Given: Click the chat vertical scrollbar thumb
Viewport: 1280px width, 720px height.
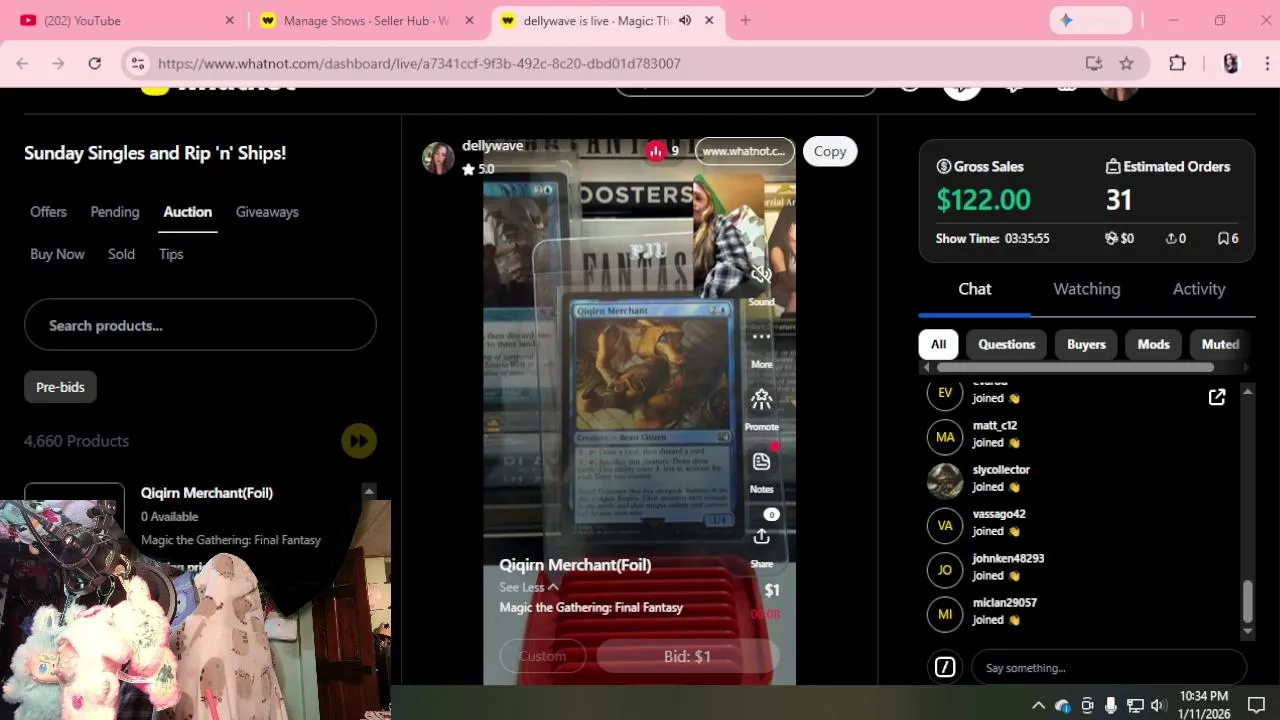Looking at the screenshot, I should (x=1247, y=600).
